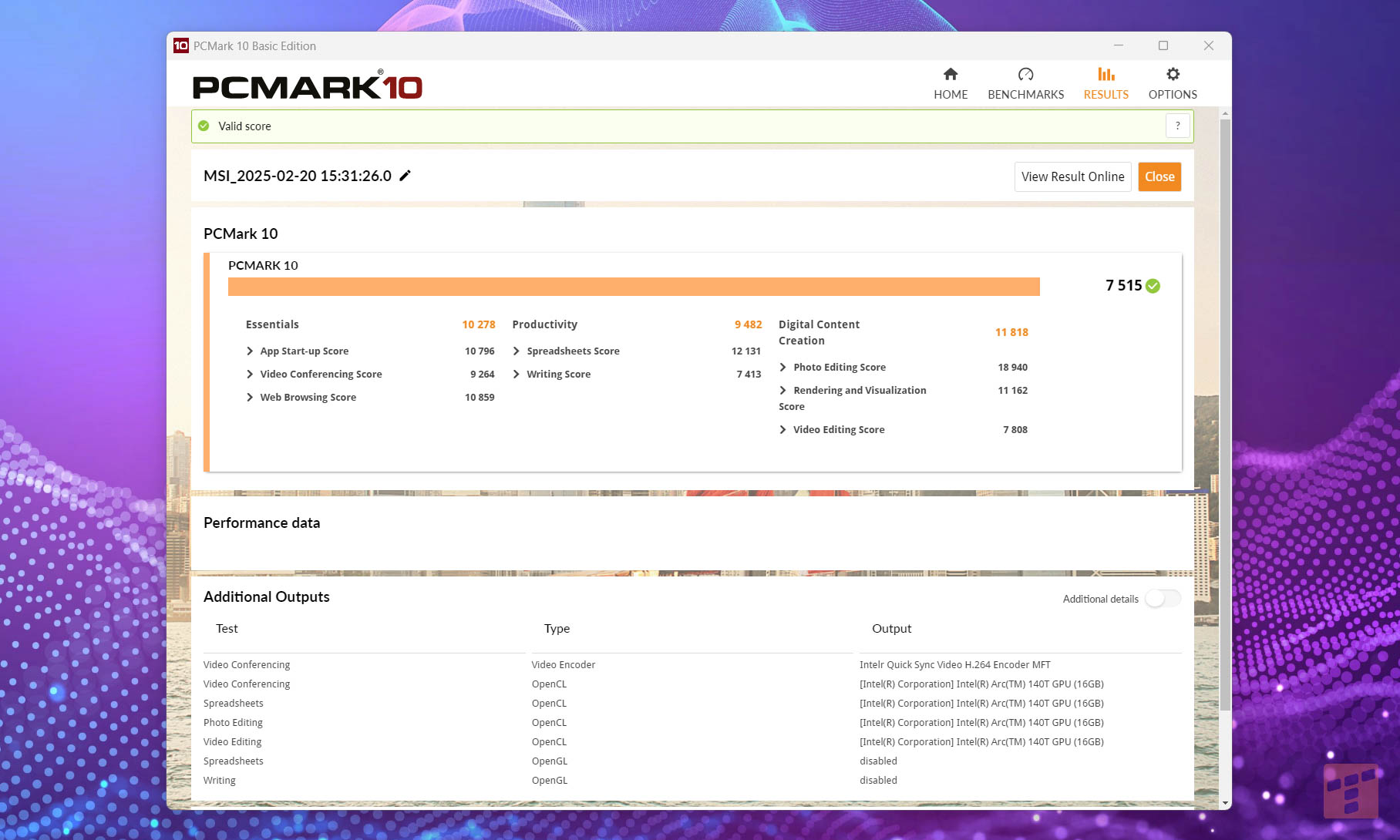
Task: Click the orange PCMark 10 score bar
Action: pyautogui.click(x=634, y=287)
